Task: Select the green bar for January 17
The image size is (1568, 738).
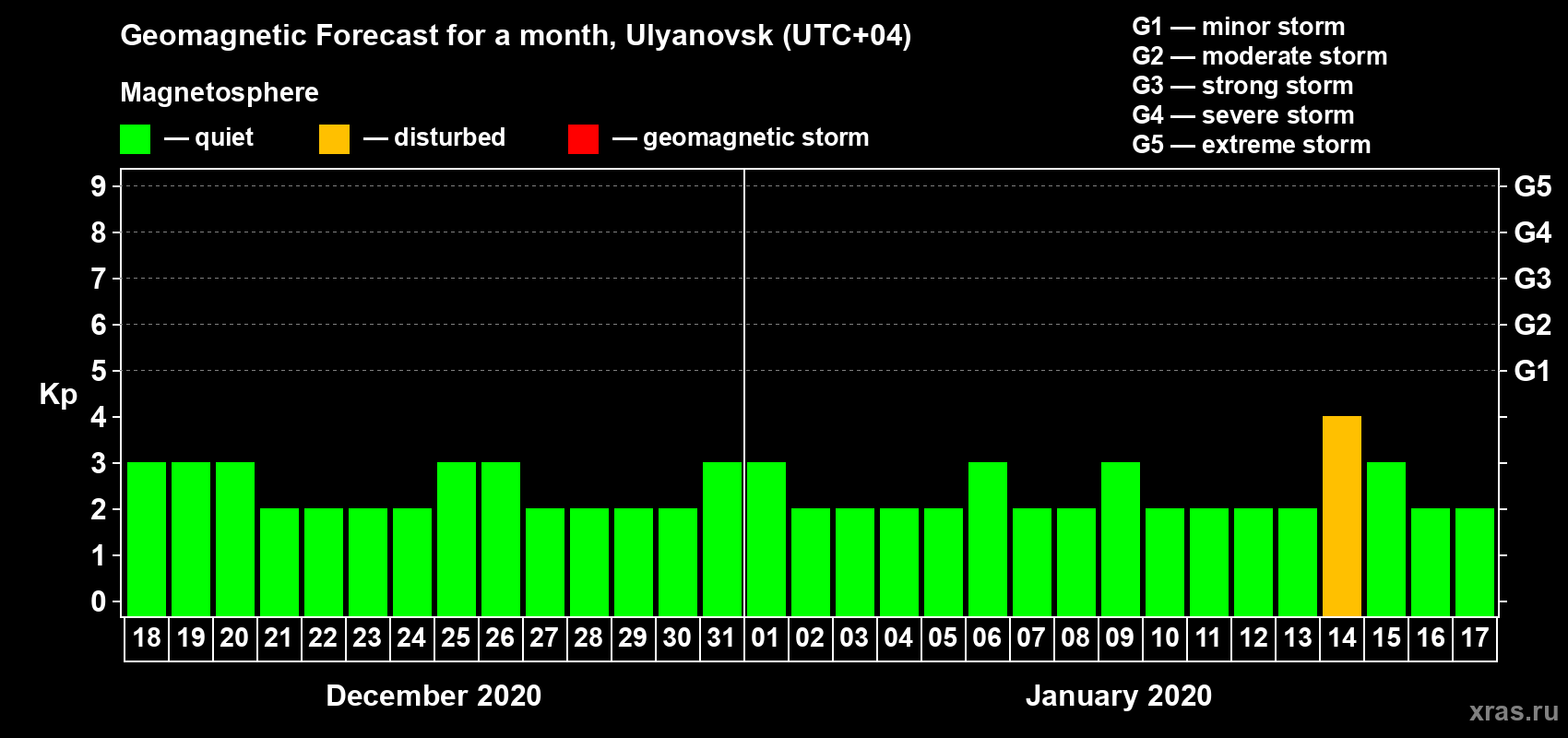Action: [x=1475, y=562]
